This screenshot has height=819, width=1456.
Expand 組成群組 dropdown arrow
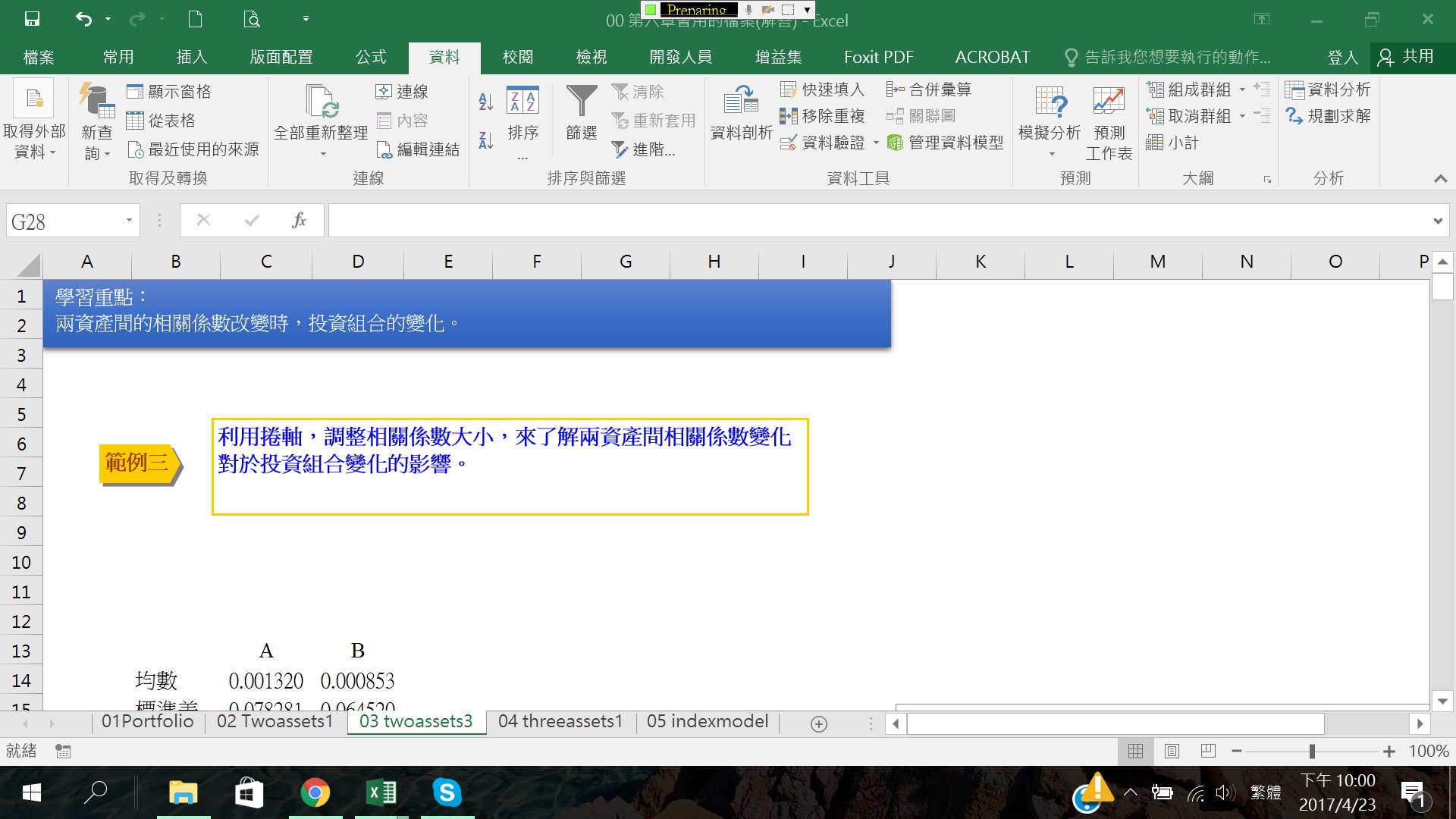coord(1242,89)
